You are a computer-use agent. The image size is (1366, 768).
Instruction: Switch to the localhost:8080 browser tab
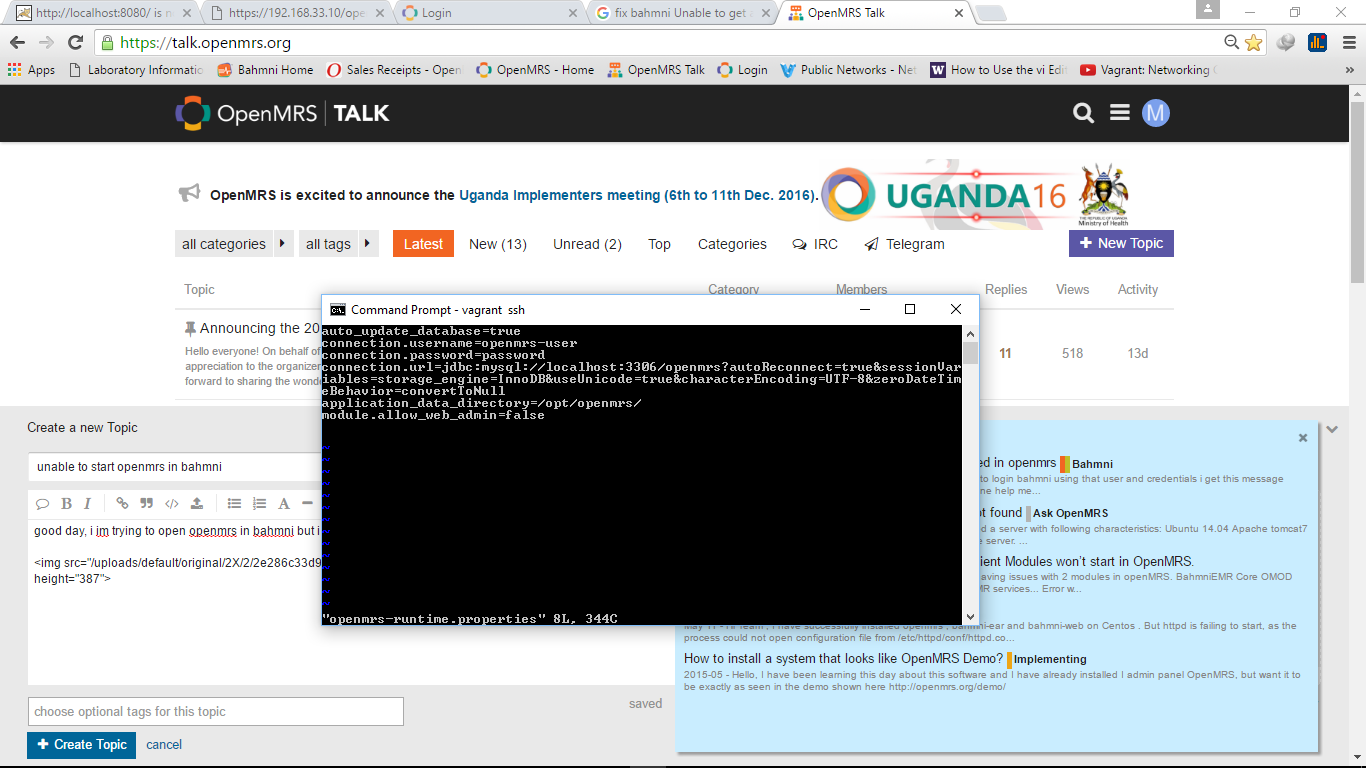tap(103, 13)
